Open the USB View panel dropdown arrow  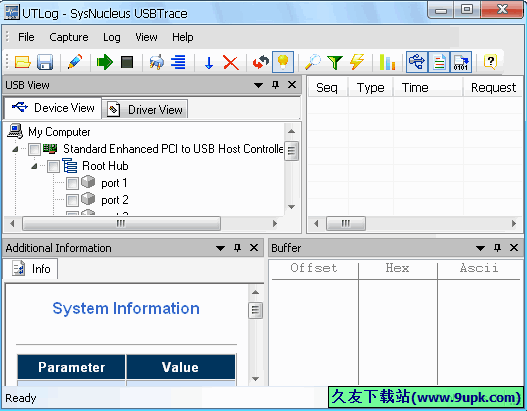pyautogui.click(x=258, y=85)
